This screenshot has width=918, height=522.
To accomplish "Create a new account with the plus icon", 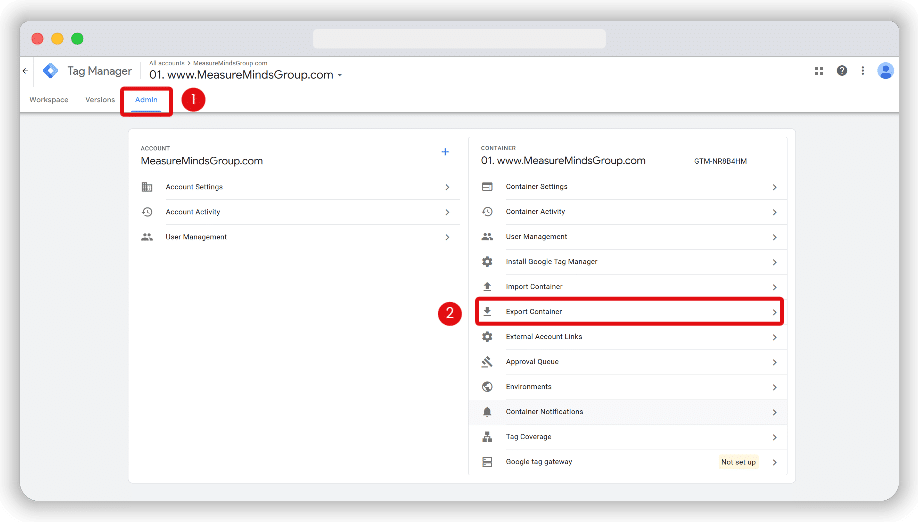I will [x=445, y=152].
